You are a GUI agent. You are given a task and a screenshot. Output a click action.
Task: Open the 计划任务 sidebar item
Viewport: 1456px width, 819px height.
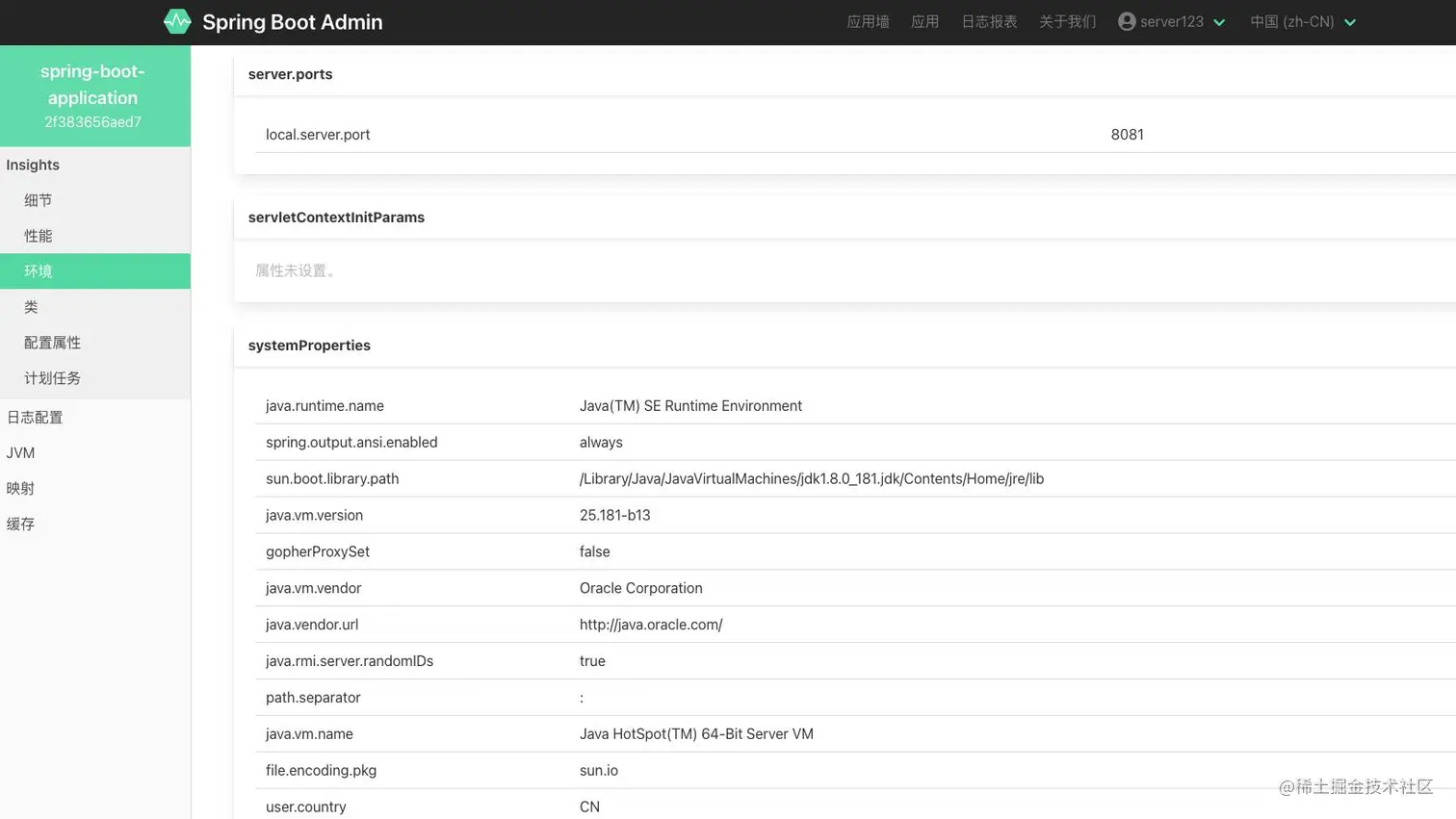[x=95, y=378]
